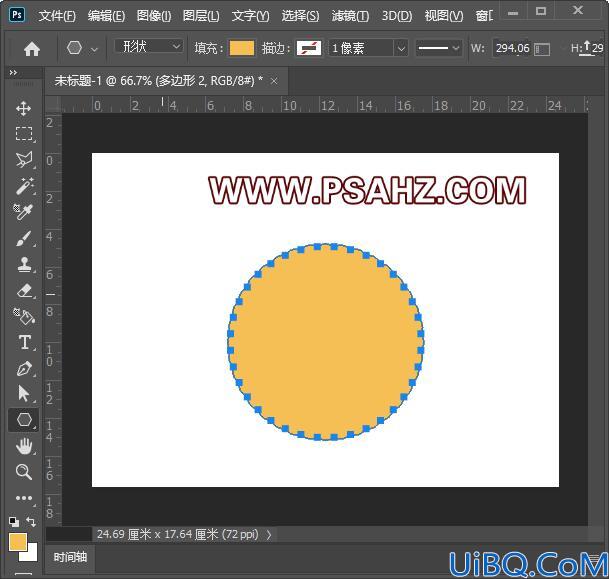Expand the status bar info arrow

click(x=269, y=535)
